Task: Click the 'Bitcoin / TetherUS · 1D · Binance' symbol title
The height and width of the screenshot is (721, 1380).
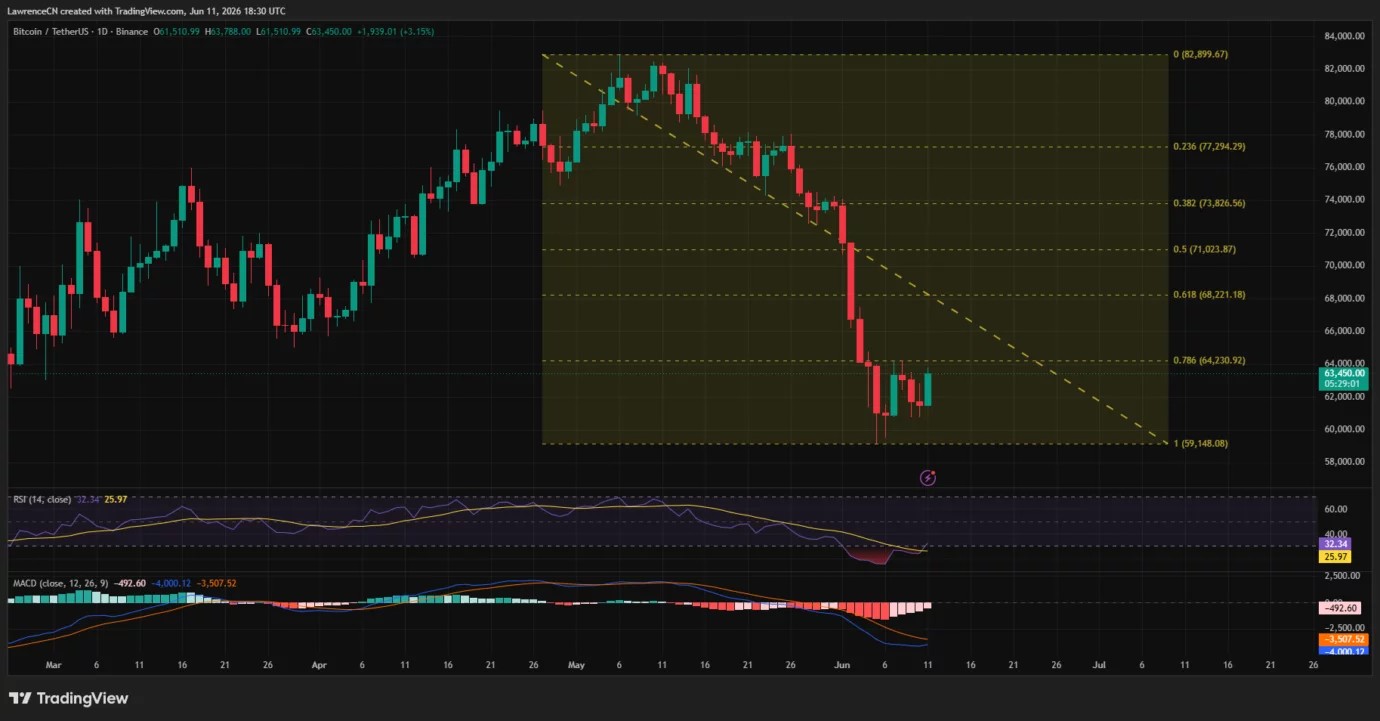Action: 79,32
